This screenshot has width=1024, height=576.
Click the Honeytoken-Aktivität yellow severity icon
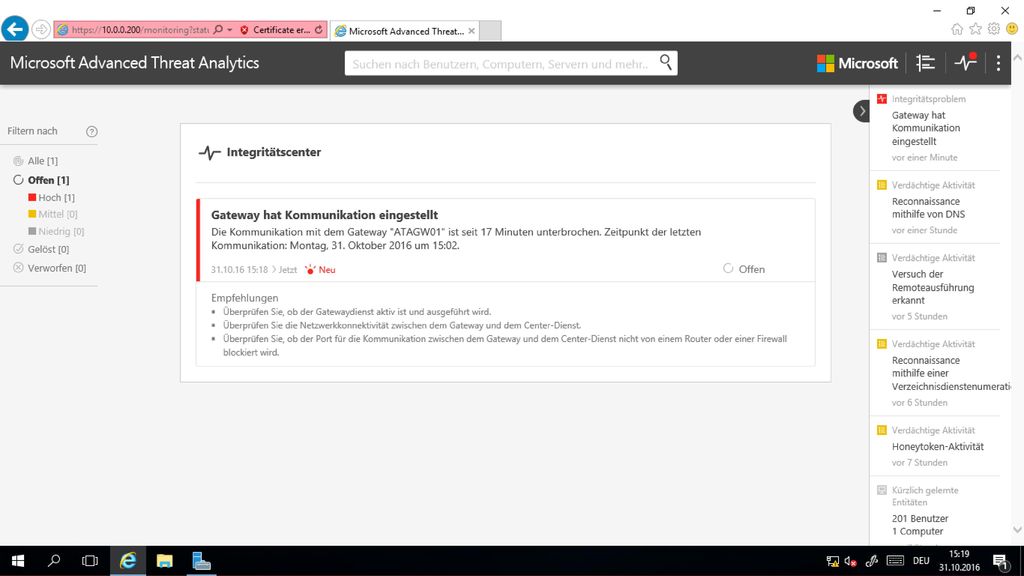882,430
